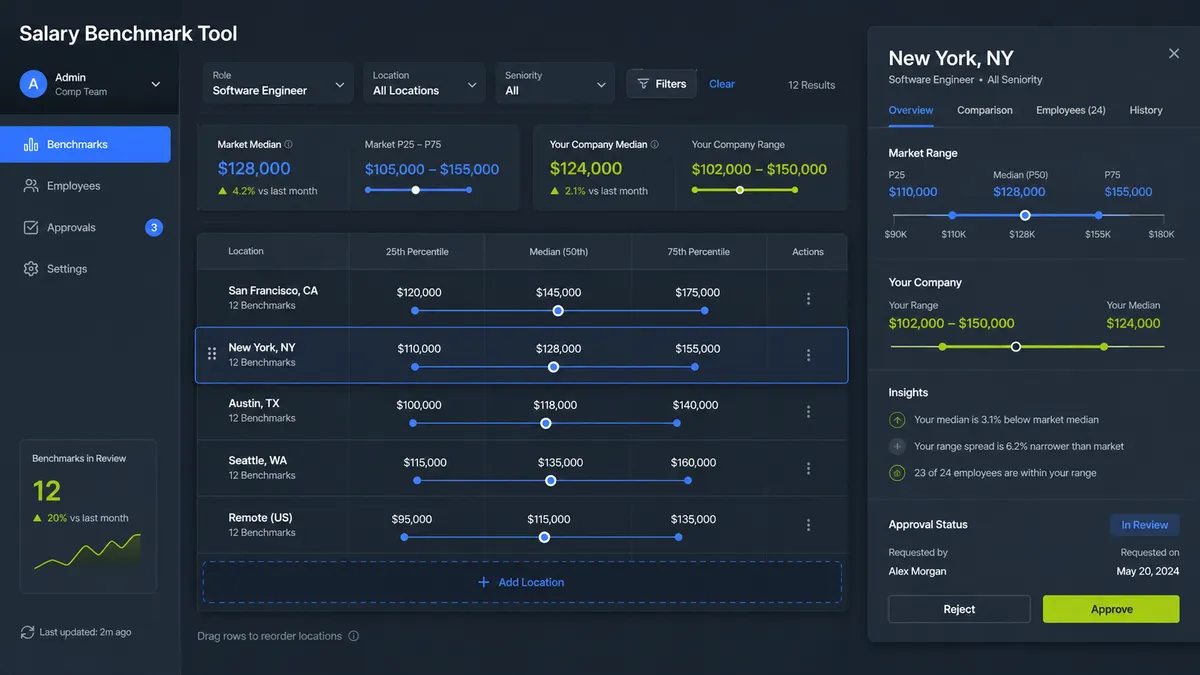This screenshot has width=1200, height=675.
Task: Switch to the History tab
Action: point(1146,110)
